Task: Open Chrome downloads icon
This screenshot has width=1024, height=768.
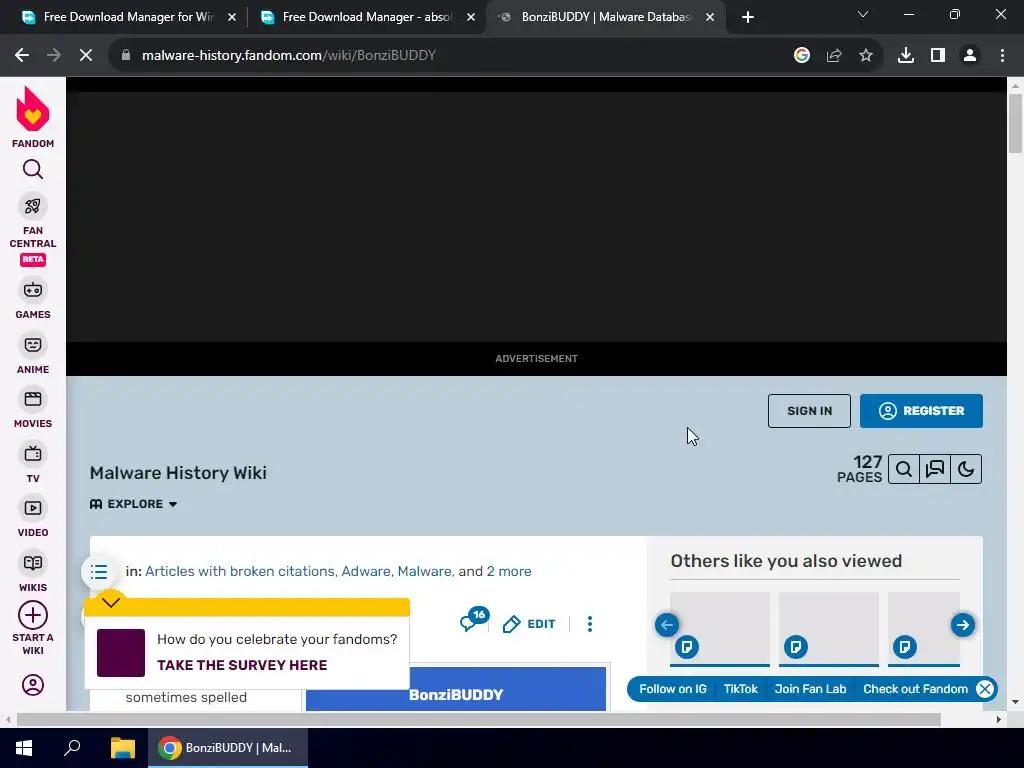Action: [906, 56]
